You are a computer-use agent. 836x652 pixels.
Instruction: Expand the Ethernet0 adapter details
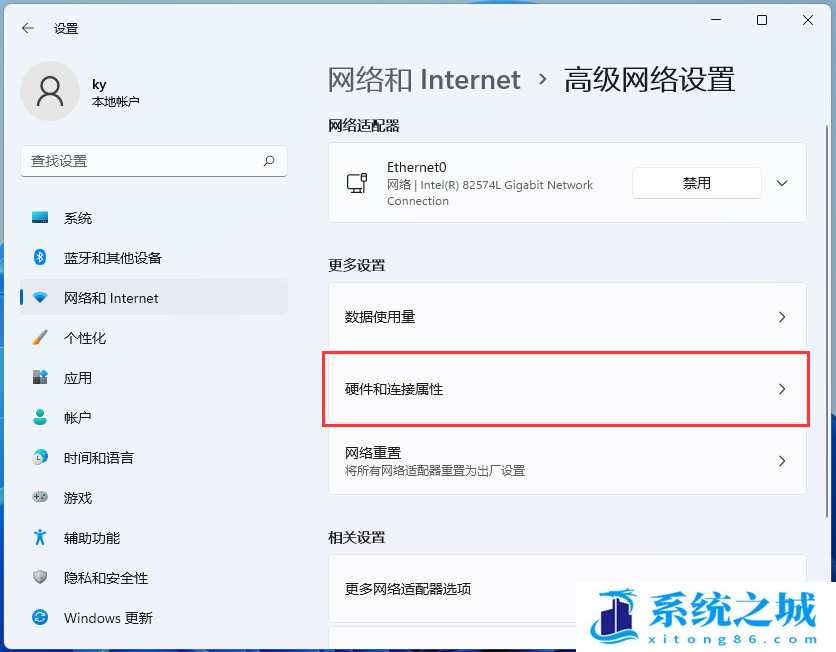point(782,183)
